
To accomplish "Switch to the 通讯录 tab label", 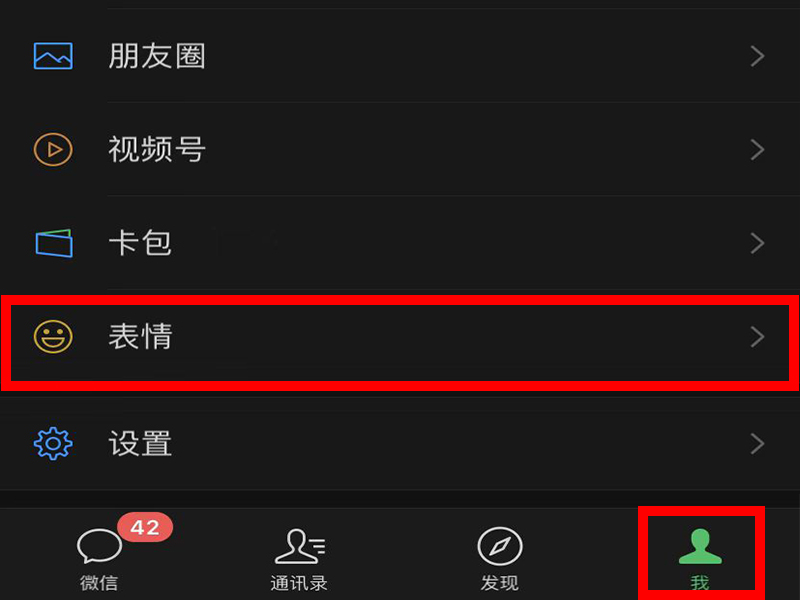I will pos(299,583).
